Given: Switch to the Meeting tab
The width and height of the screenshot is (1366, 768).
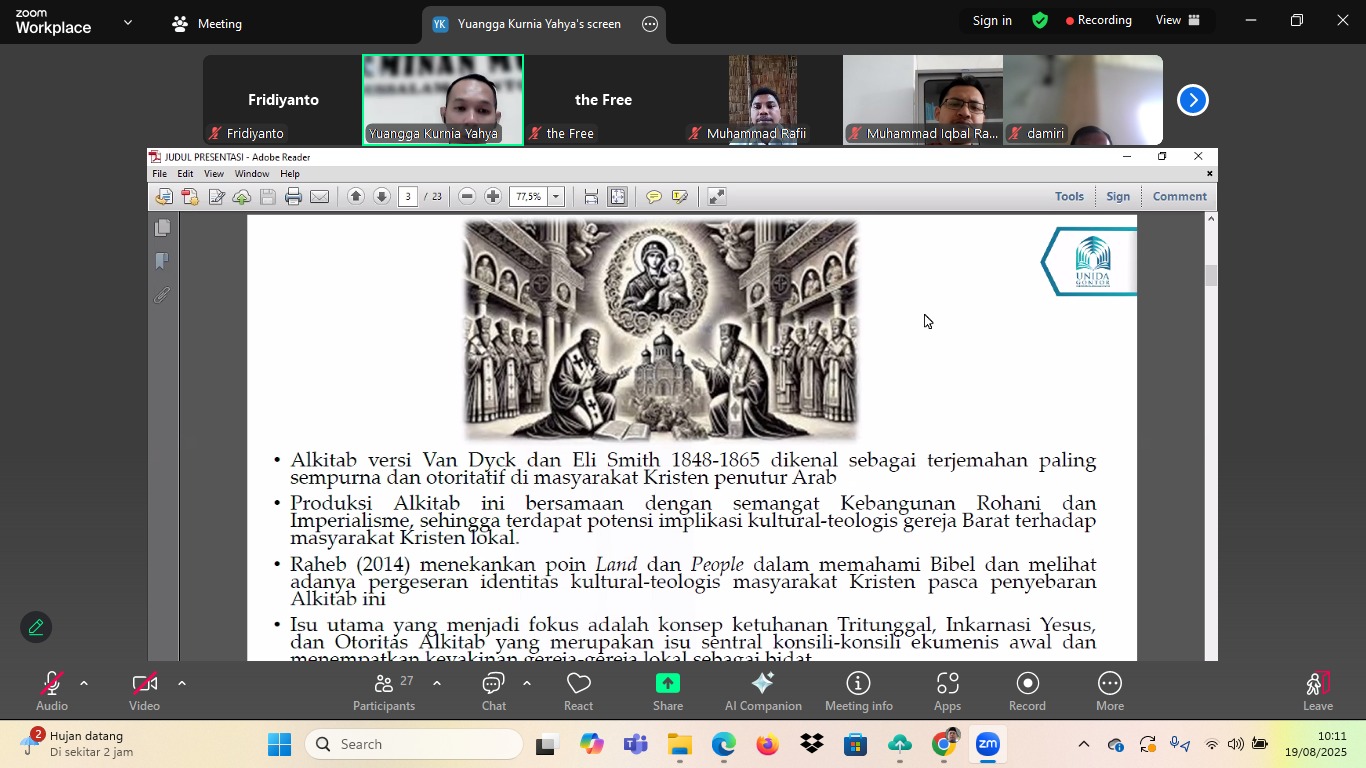Looking at the screenshot, I should click(x=207, y=24).
